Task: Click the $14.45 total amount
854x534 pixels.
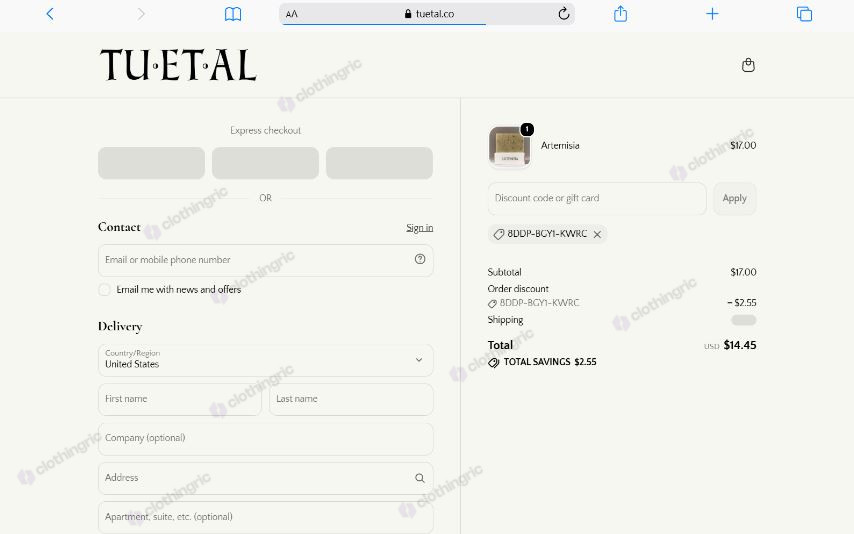Action: point(740,345)
